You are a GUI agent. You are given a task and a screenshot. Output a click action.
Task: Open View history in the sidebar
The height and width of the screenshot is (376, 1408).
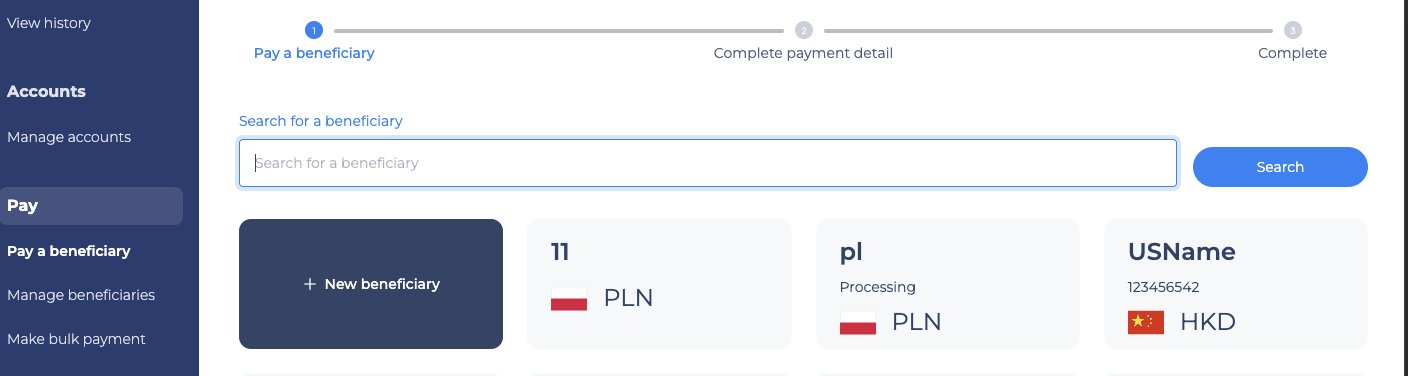tap(49, 23)
